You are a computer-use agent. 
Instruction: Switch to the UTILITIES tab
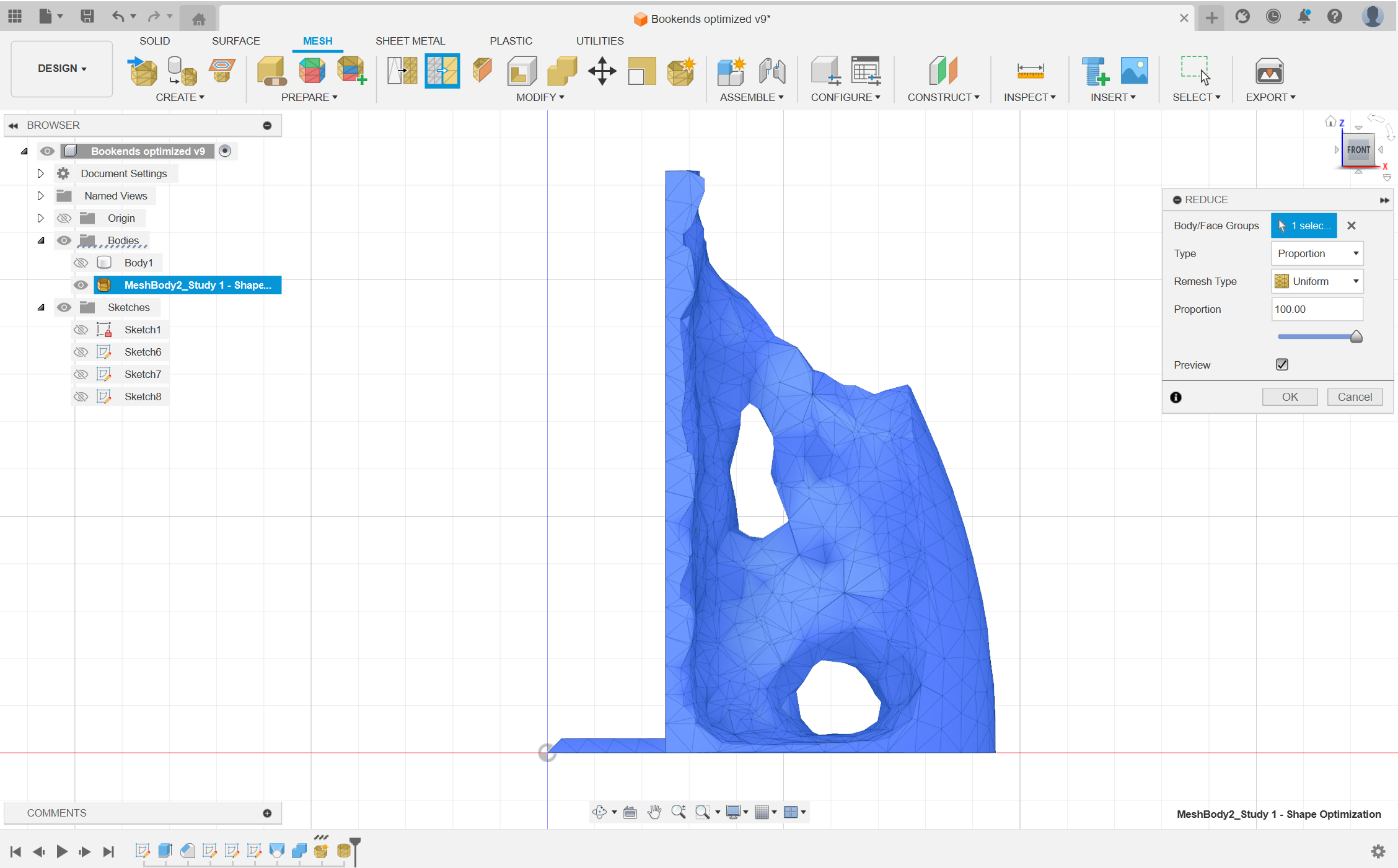(x=600, y=41)
